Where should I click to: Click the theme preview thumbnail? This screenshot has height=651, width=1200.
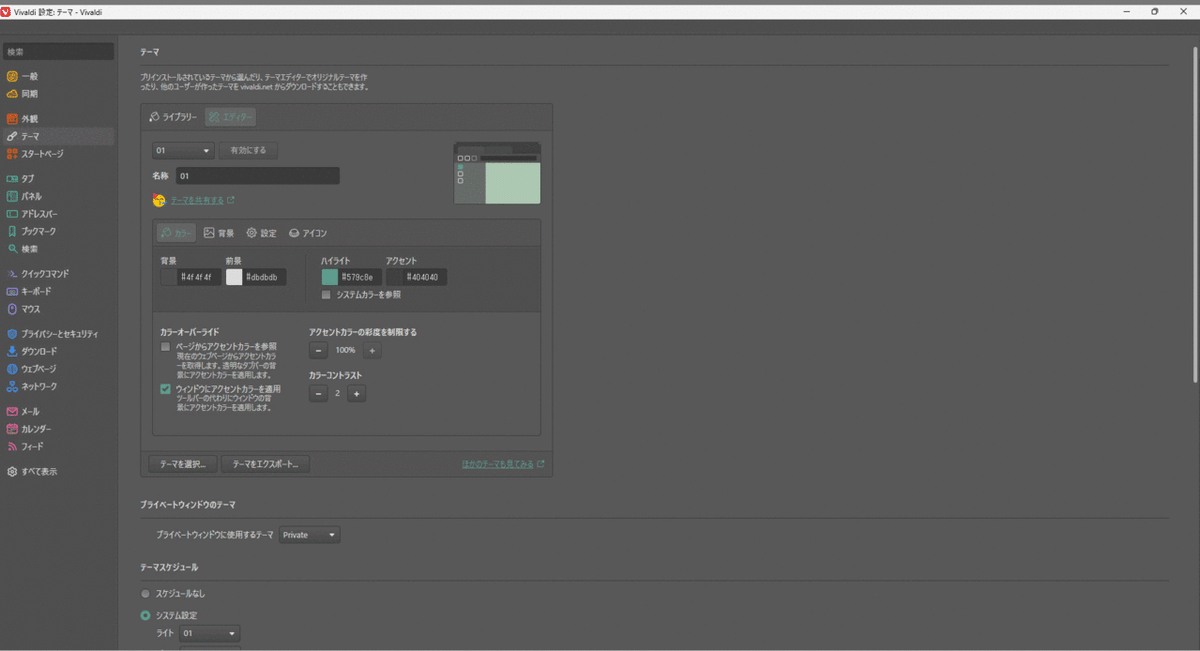(497, 173)
